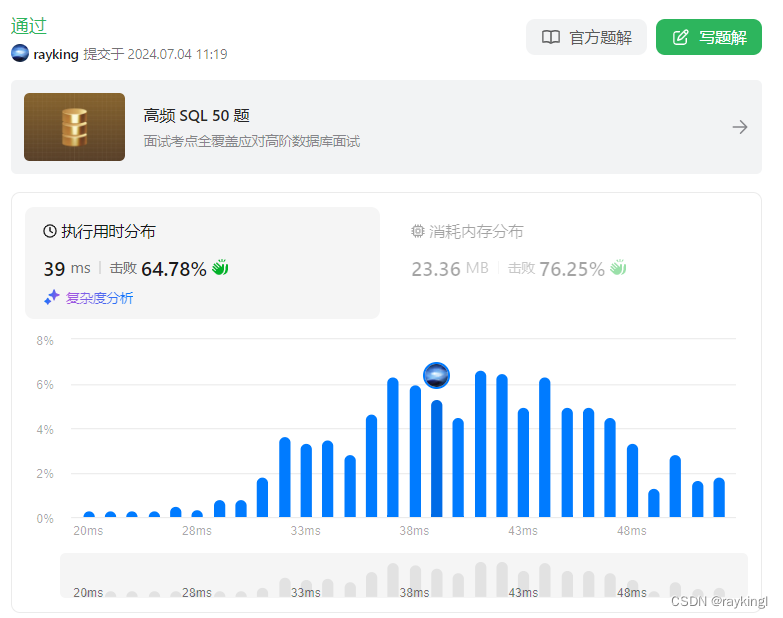Click the chart bar above the 33ms label

coord(306,480)
